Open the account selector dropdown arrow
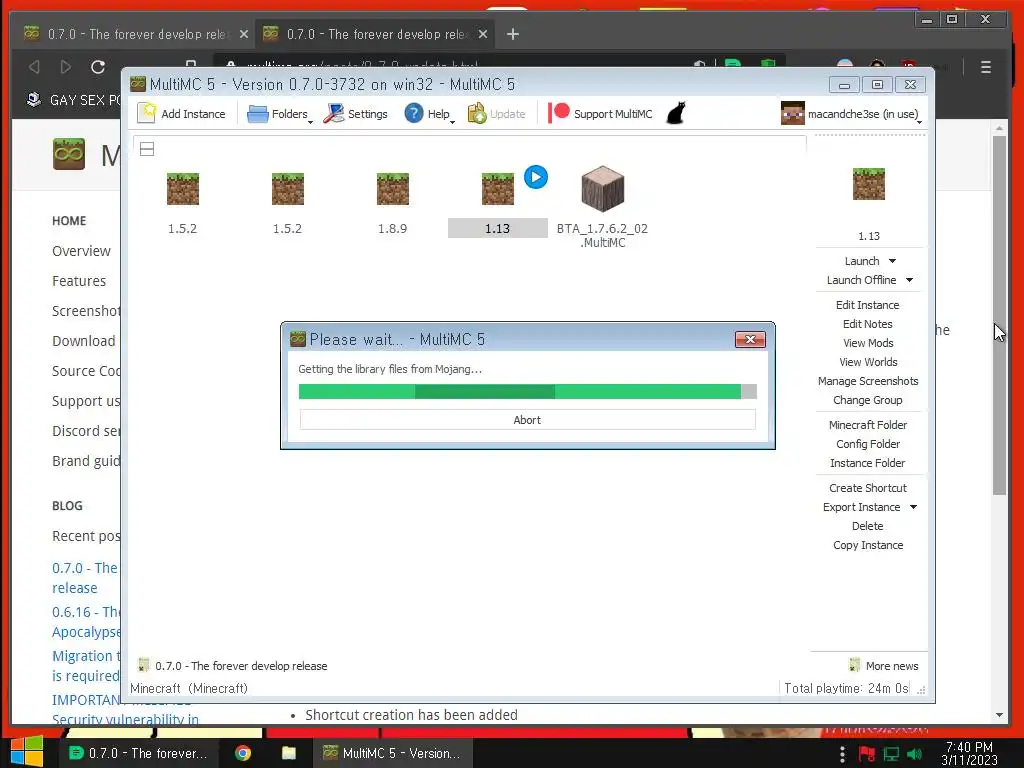 pyautogui.click(x=920, y=121)
